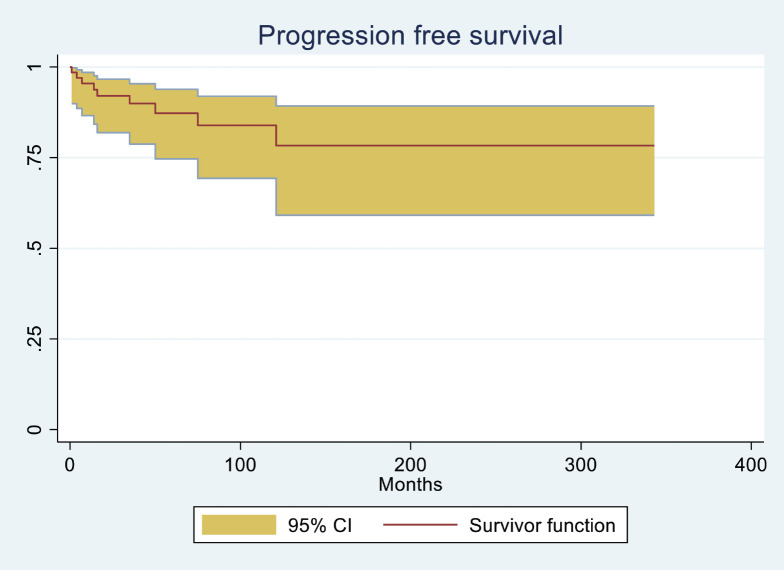Click the 'Months' x-axis title

(x=410, y=484)
